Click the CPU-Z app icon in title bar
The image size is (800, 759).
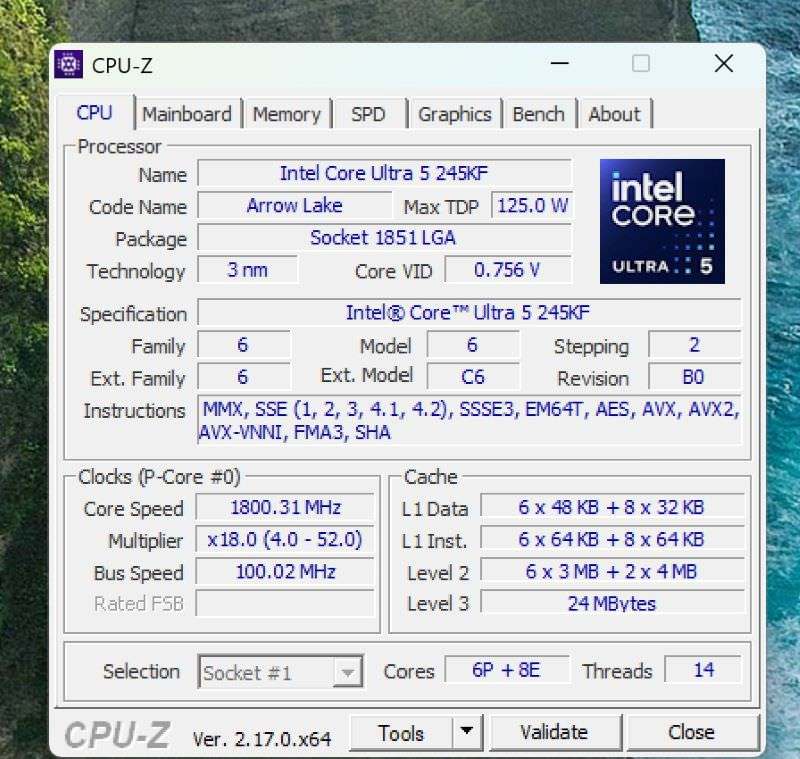point(69,65)
